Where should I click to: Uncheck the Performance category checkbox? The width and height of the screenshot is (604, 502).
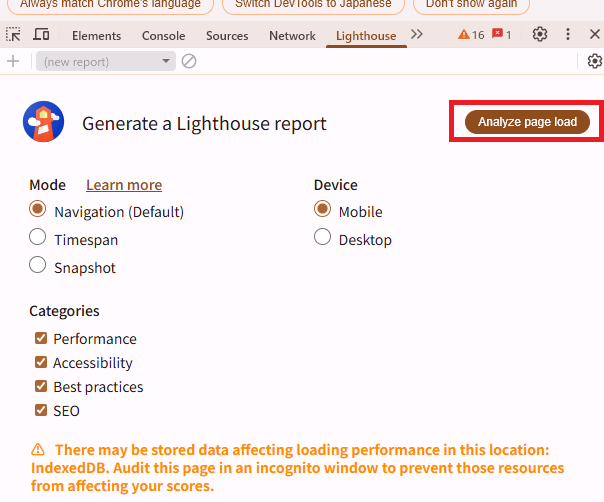click(x=41, y=339)
